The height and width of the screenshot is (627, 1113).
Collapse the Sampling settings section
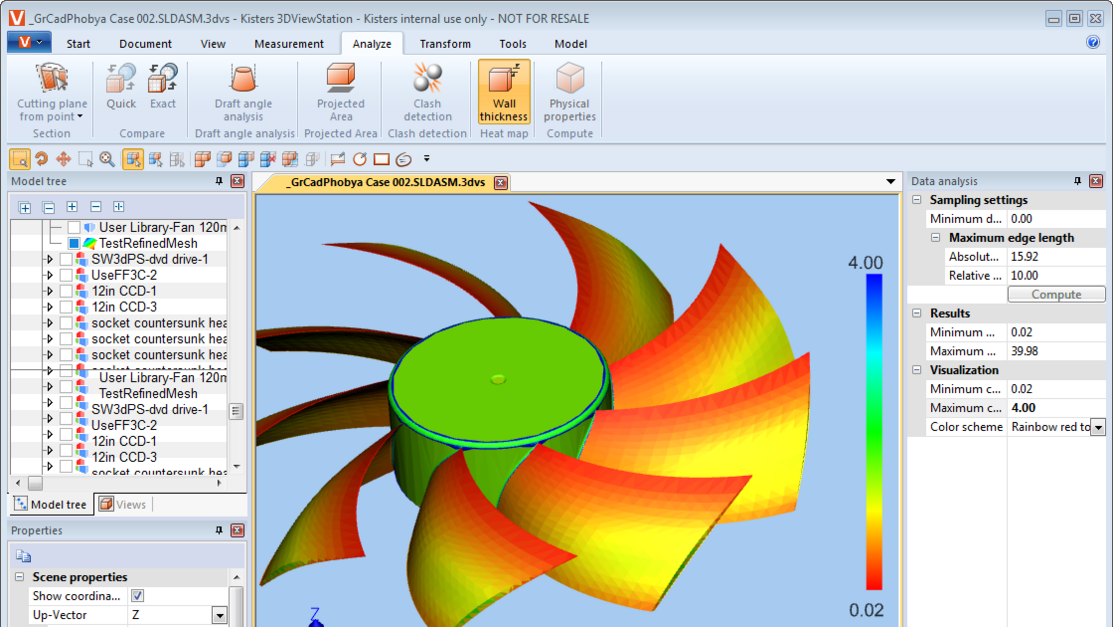tap(917, 200)
